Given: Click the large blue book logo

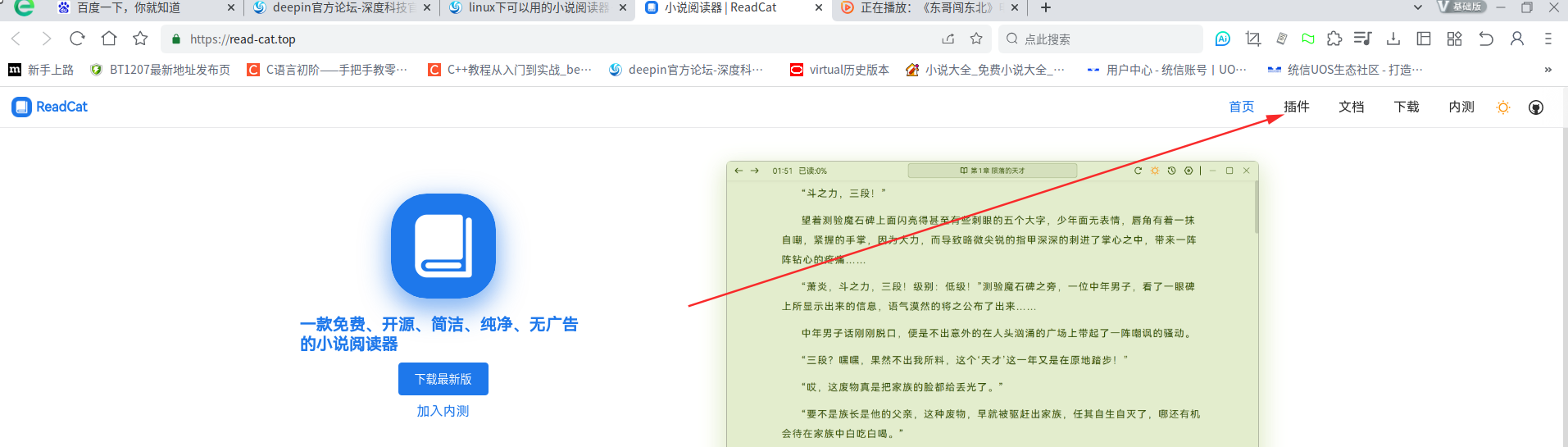Looking at the screenshot, I should coord(443,246).
